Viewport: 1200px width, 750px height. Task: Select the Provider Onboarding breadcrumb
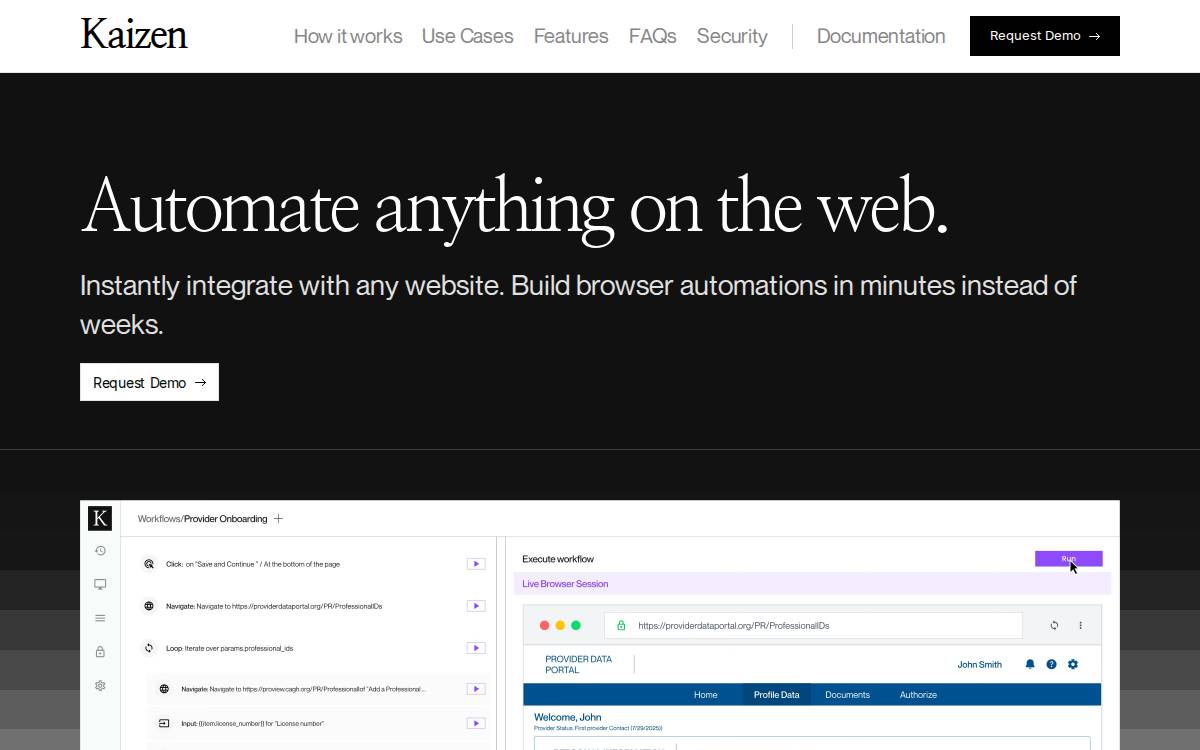(226, 519)
